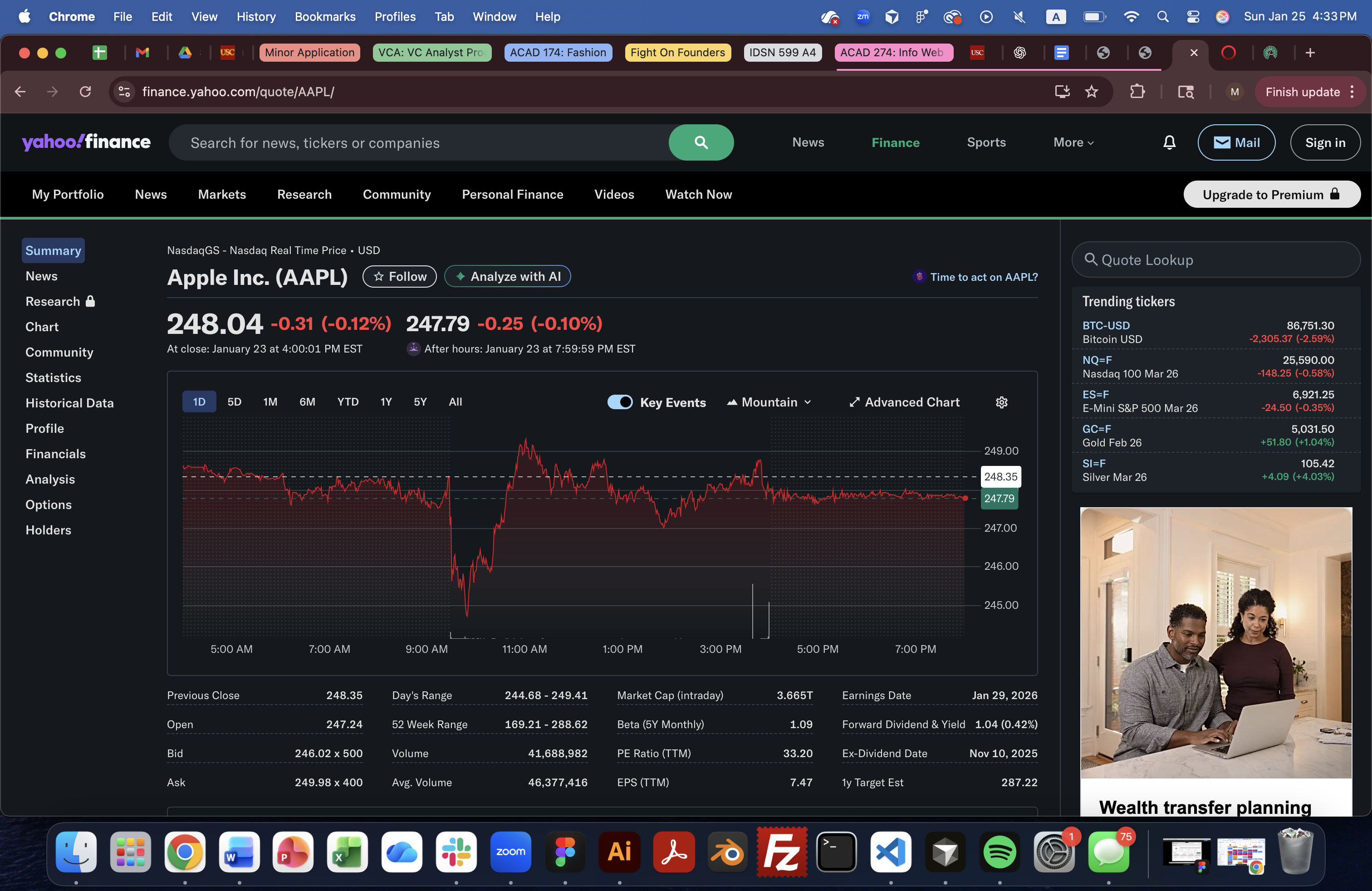This screenshot has height=891, width=1372.
Task: Open the notifications bell icon
Action: click(1168, 142)
